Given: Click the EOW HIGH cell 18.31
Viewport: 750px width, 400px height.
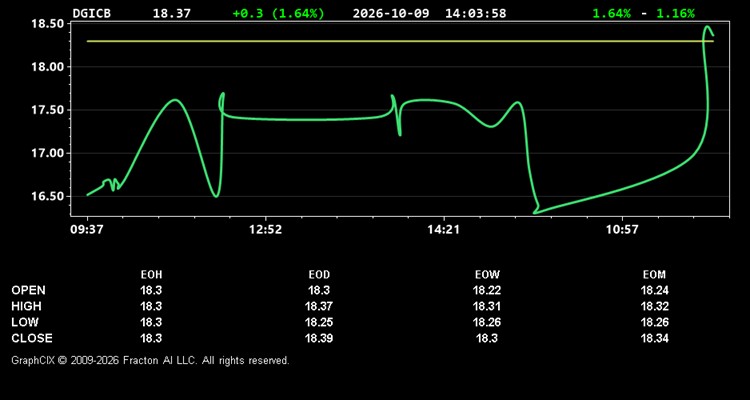Looking at the screenshot, I should [487, 306].
